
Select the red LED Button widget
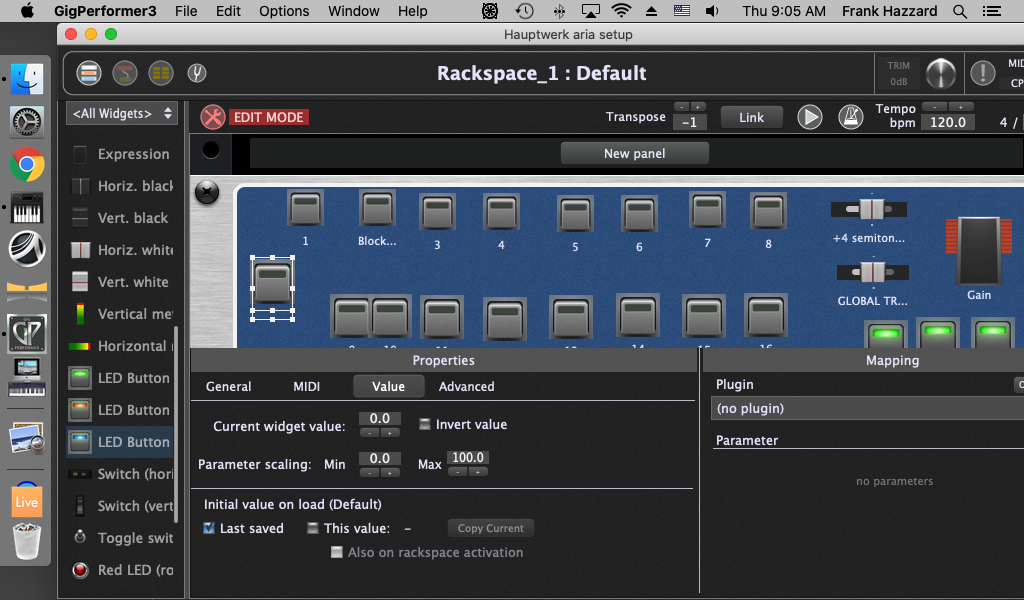tap(121, 410)
